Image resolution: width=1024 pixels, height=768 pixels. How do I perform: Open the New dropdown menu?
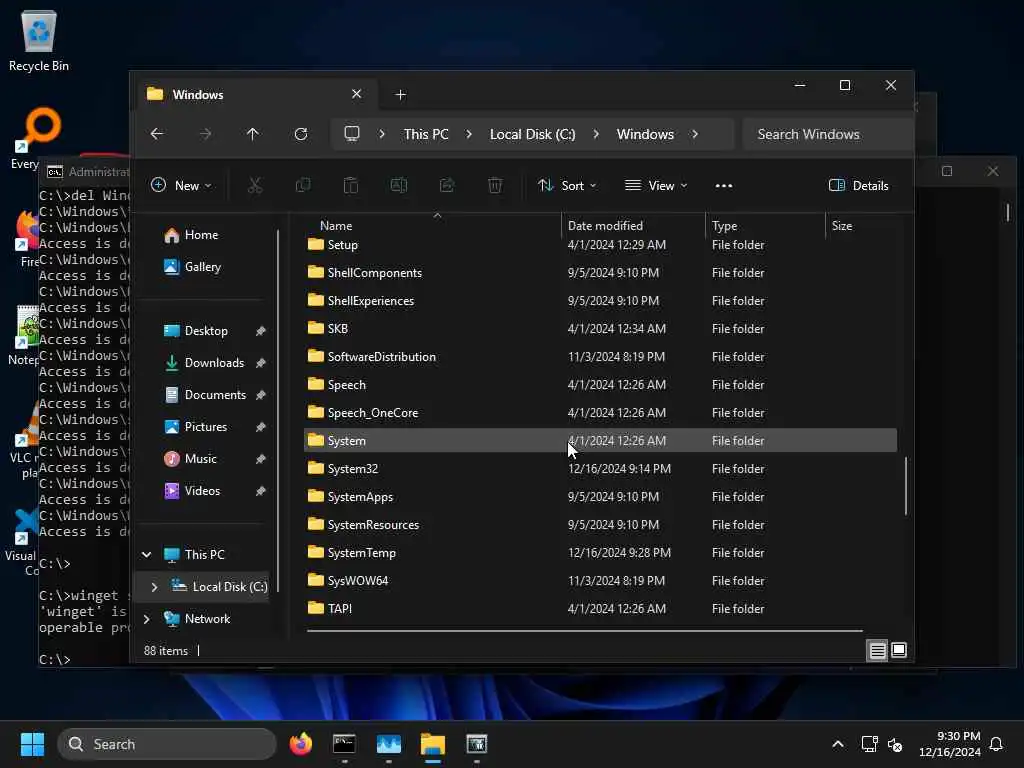coord(181,185)
